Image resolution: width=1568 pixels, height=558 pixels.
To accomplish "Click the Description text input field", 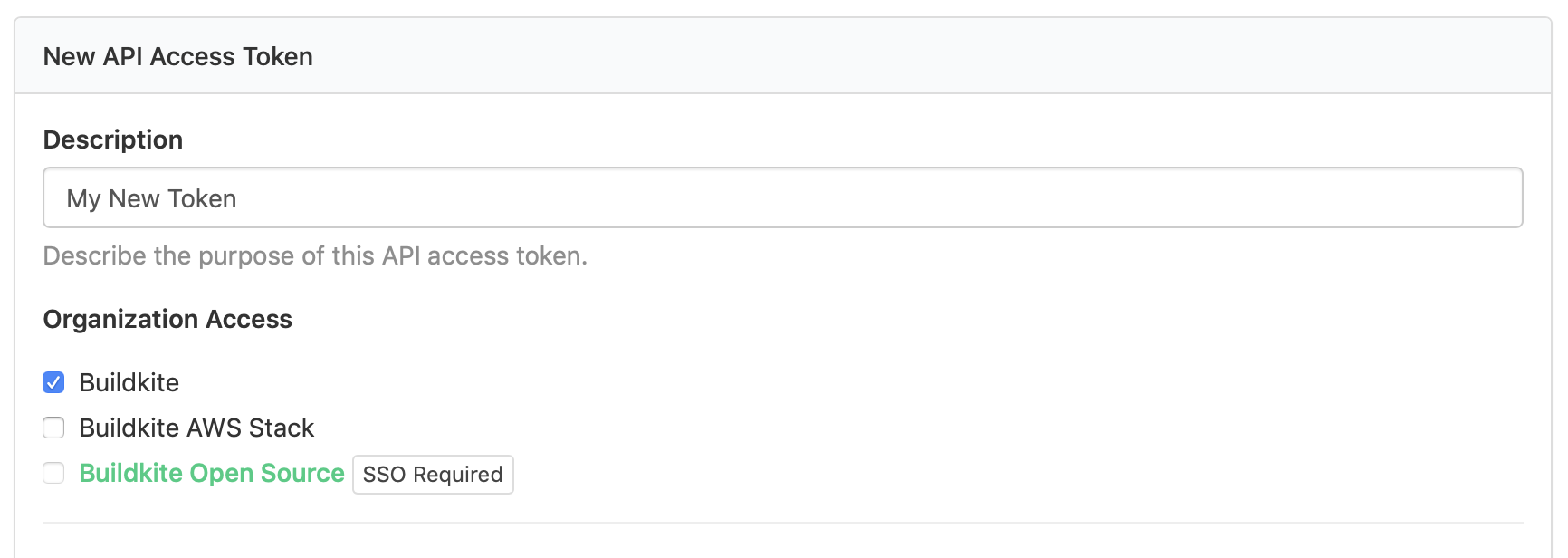I will pyautogui.click(x=782, y=197).
